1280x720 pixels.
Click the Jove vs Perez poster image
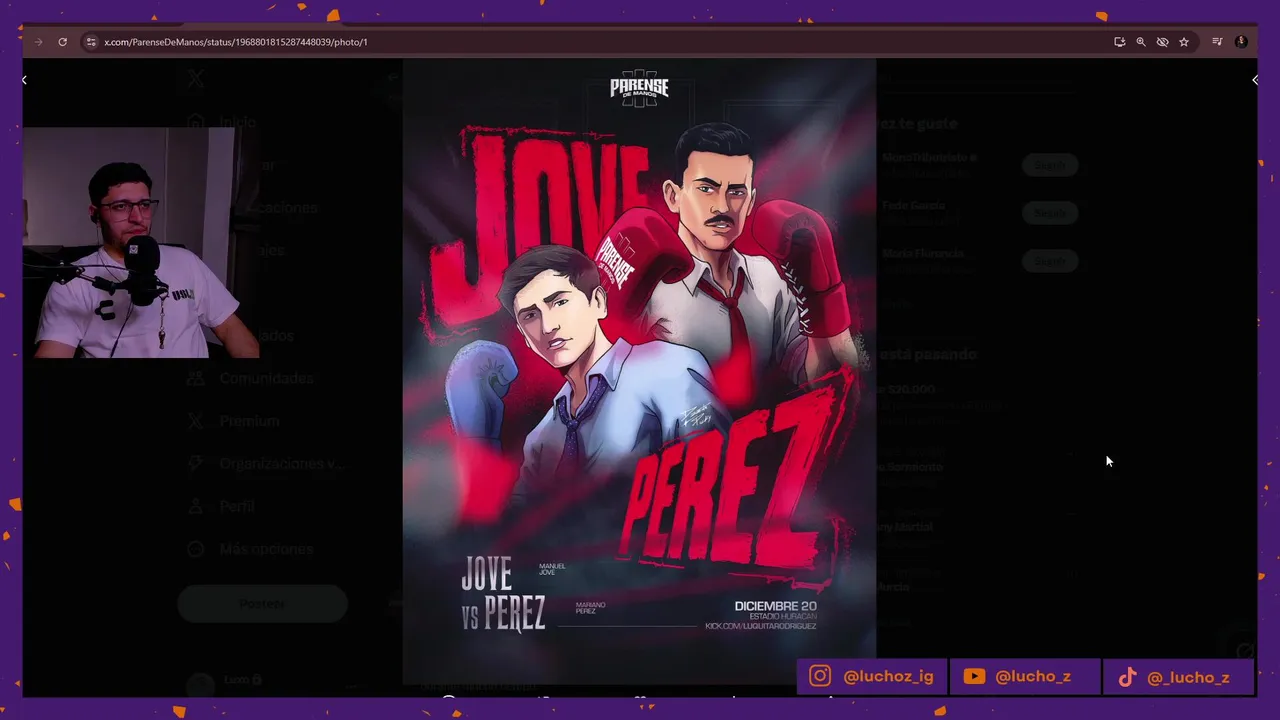click(639, 370)
